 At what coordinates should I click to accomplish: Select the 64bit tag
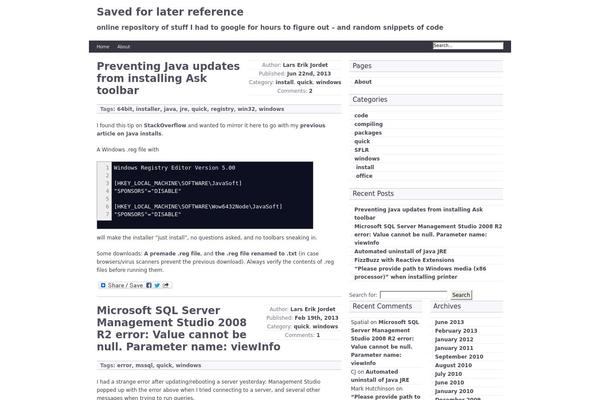(124, 109)
